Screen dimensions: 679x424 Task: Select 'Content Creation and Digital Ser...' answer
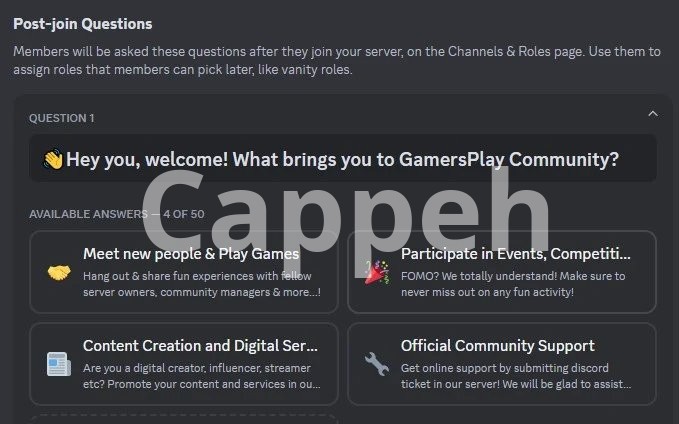pyautogui.click(x=200, y=346)
